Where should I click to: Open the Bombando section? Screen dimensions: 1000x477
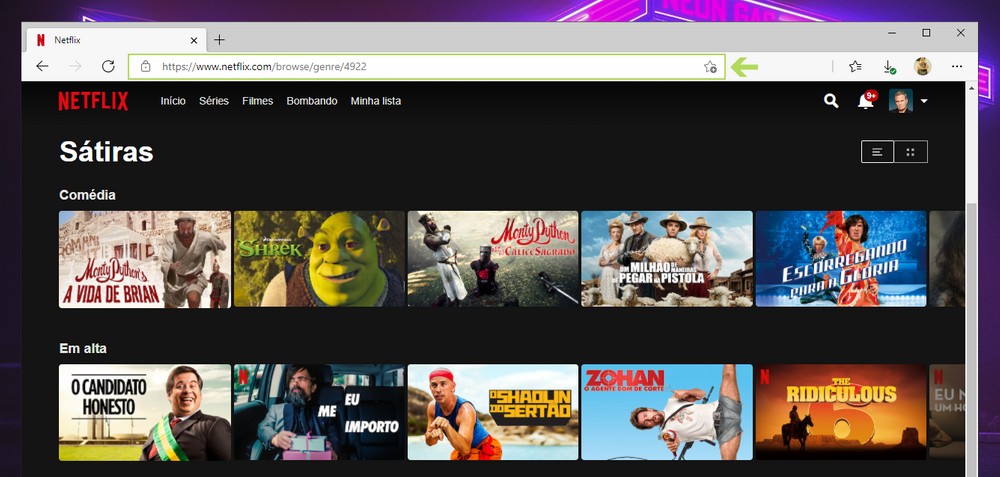point(312,101)
